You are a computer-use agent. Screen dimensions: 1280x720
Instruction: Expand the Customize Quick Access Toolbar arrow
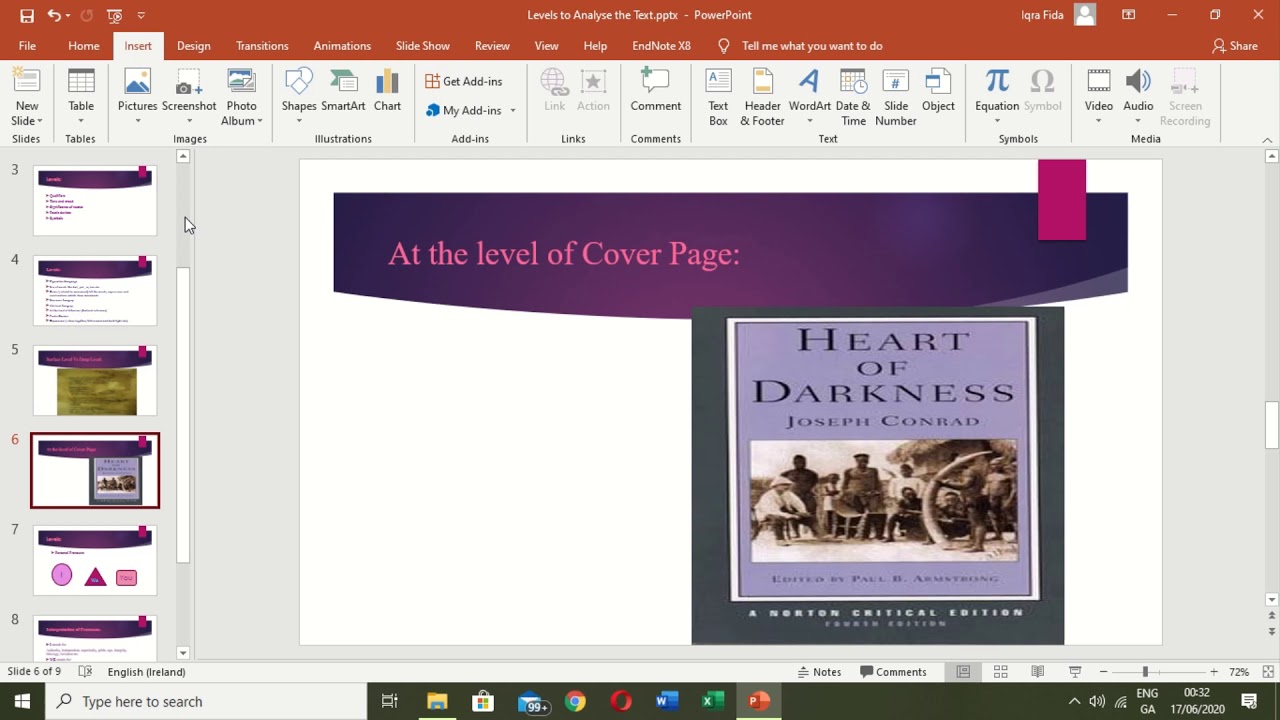(x=141, y=15)
